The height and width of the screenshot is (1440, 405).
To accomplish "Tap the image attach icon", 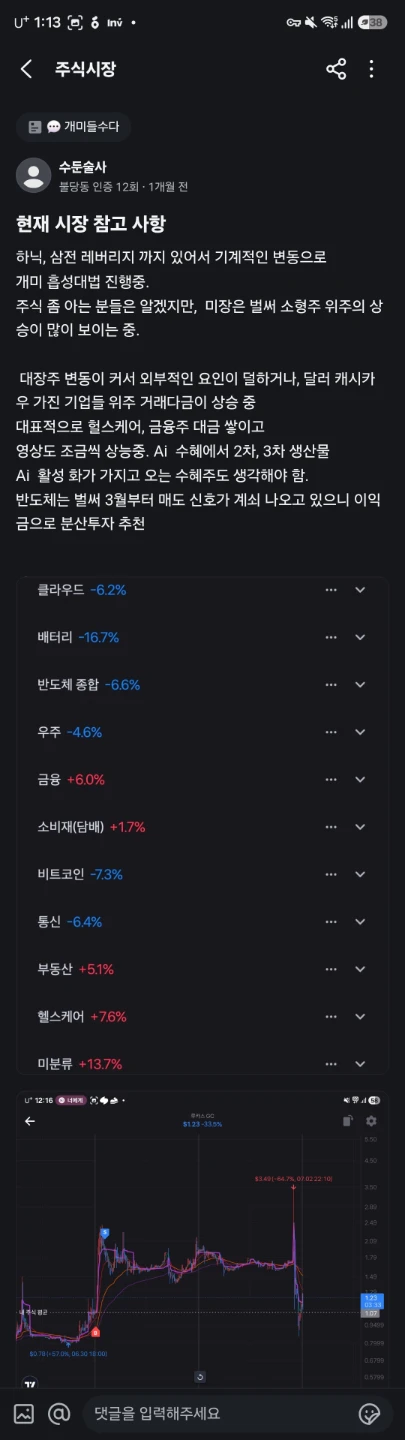I will coord(24,1414).
